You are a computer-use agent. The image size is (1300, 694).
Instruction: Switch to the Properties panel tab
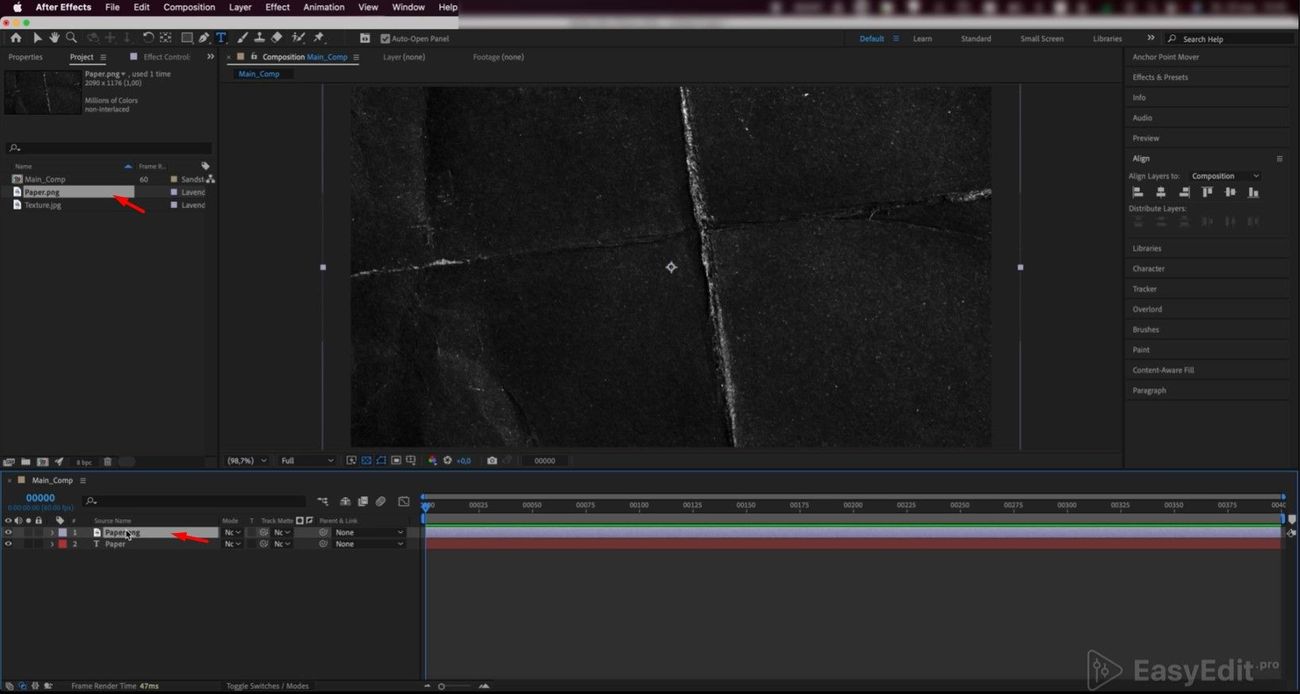click(26, 57)
